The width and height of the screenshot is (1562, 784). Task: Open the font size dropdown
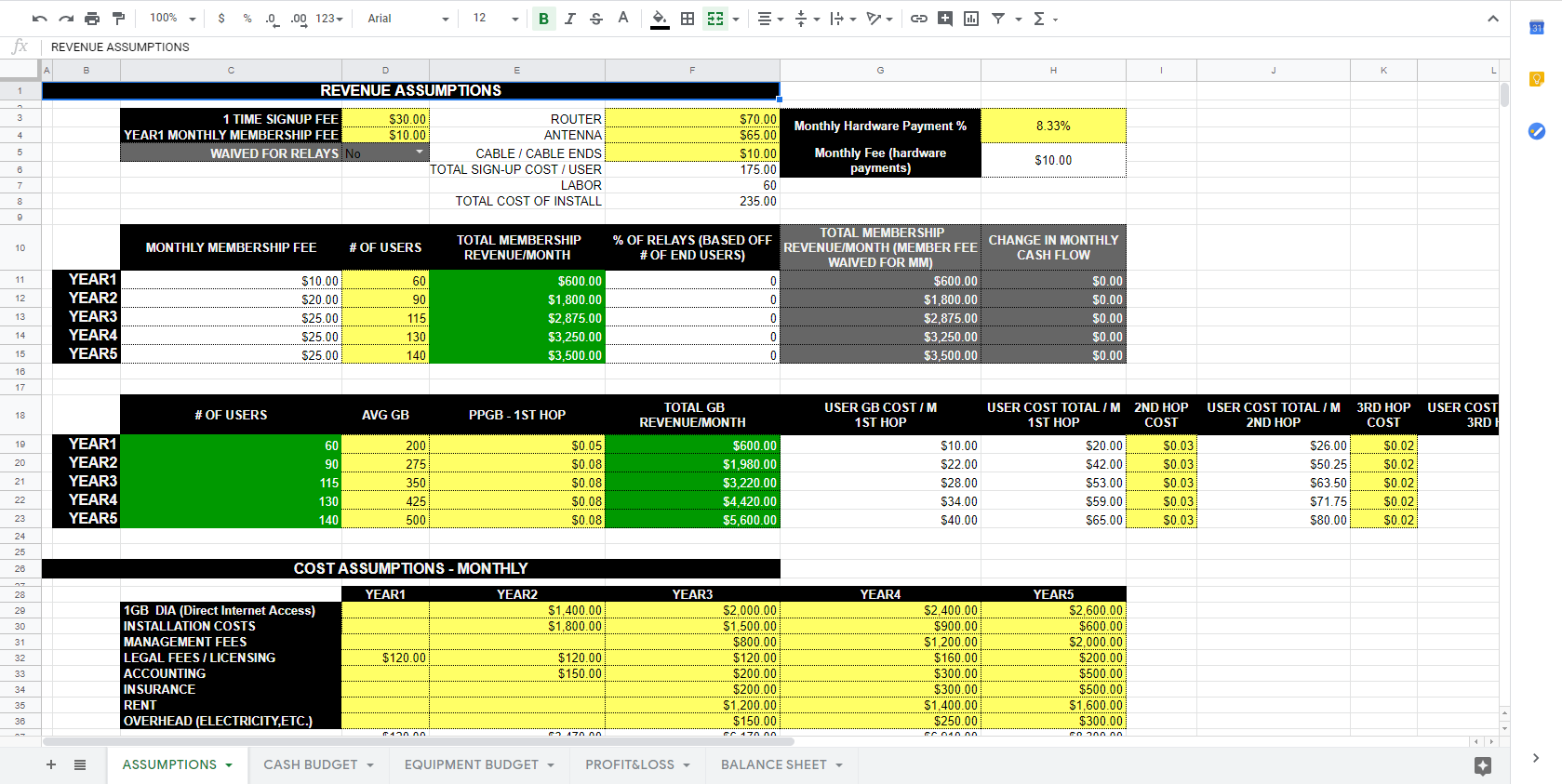point(495,19)
